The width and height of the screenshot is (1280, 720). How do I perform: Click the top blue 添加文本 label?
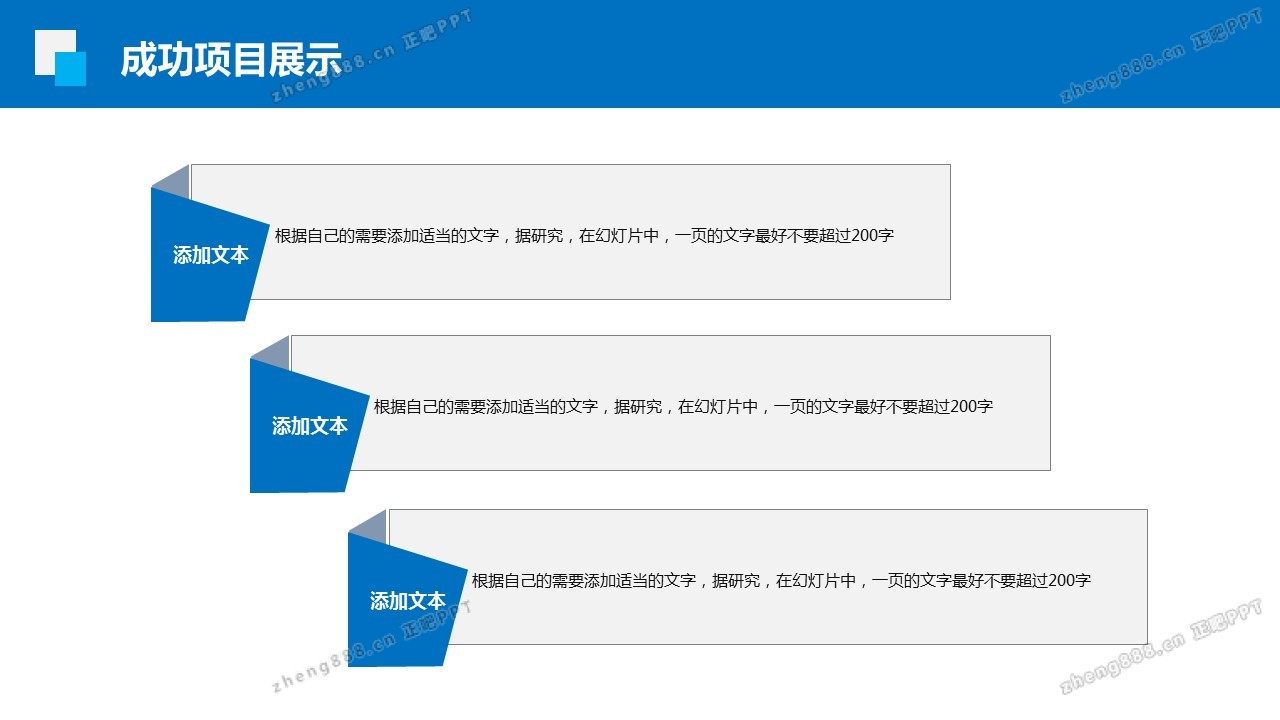(210, 255)
